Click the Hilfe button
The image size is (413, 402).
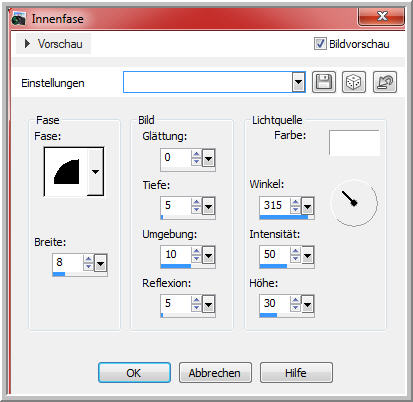(x=296, y=373)
